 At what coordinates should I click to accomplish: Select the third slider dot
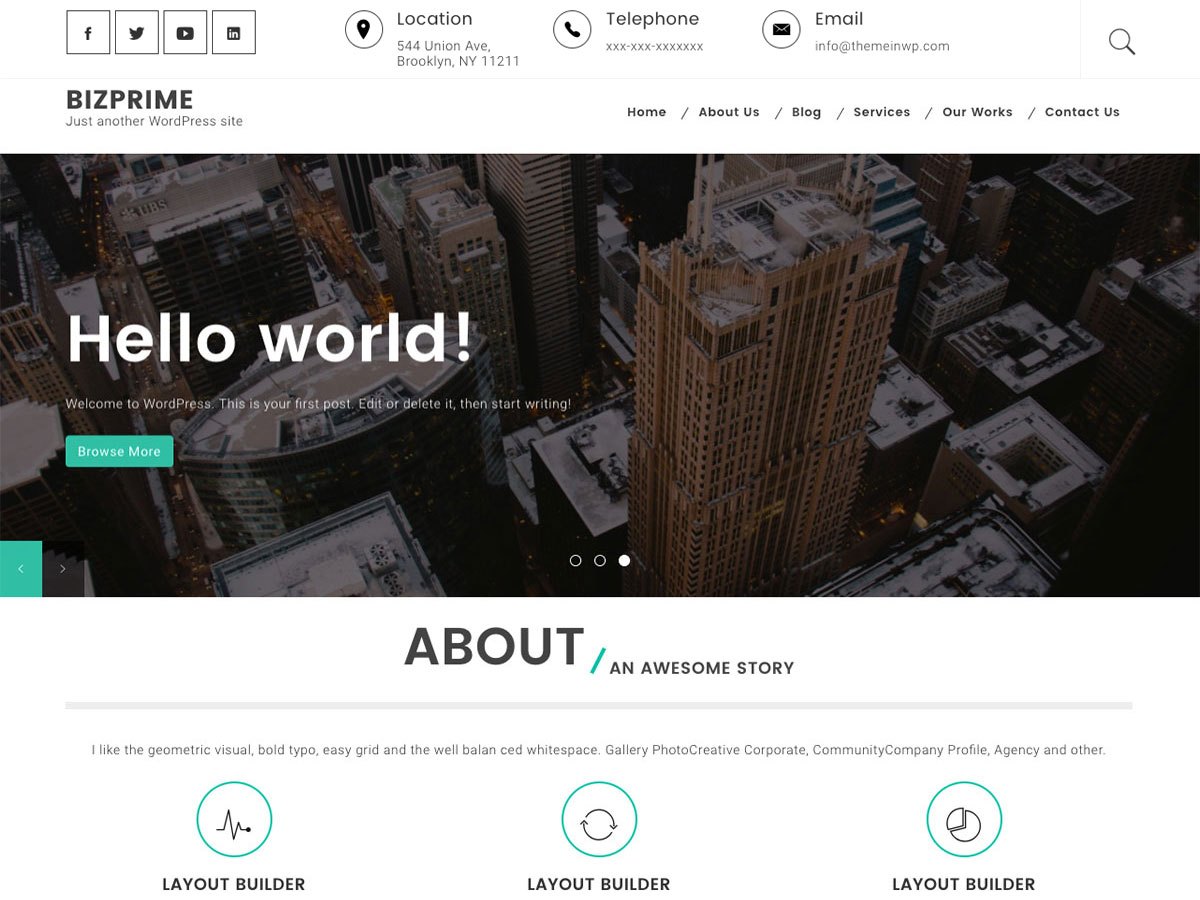624,561
